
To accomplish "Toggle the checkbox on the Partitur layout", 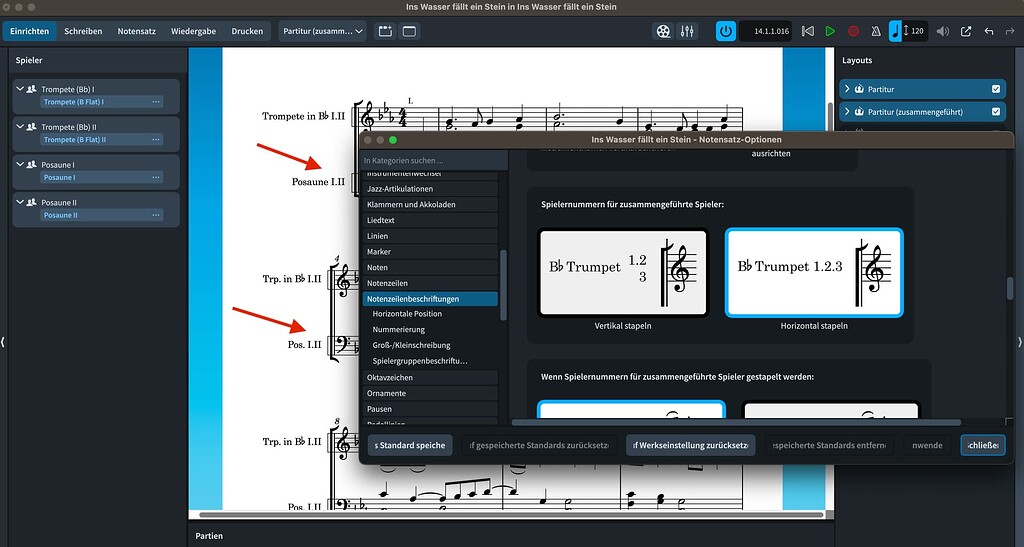I will 996,89.
